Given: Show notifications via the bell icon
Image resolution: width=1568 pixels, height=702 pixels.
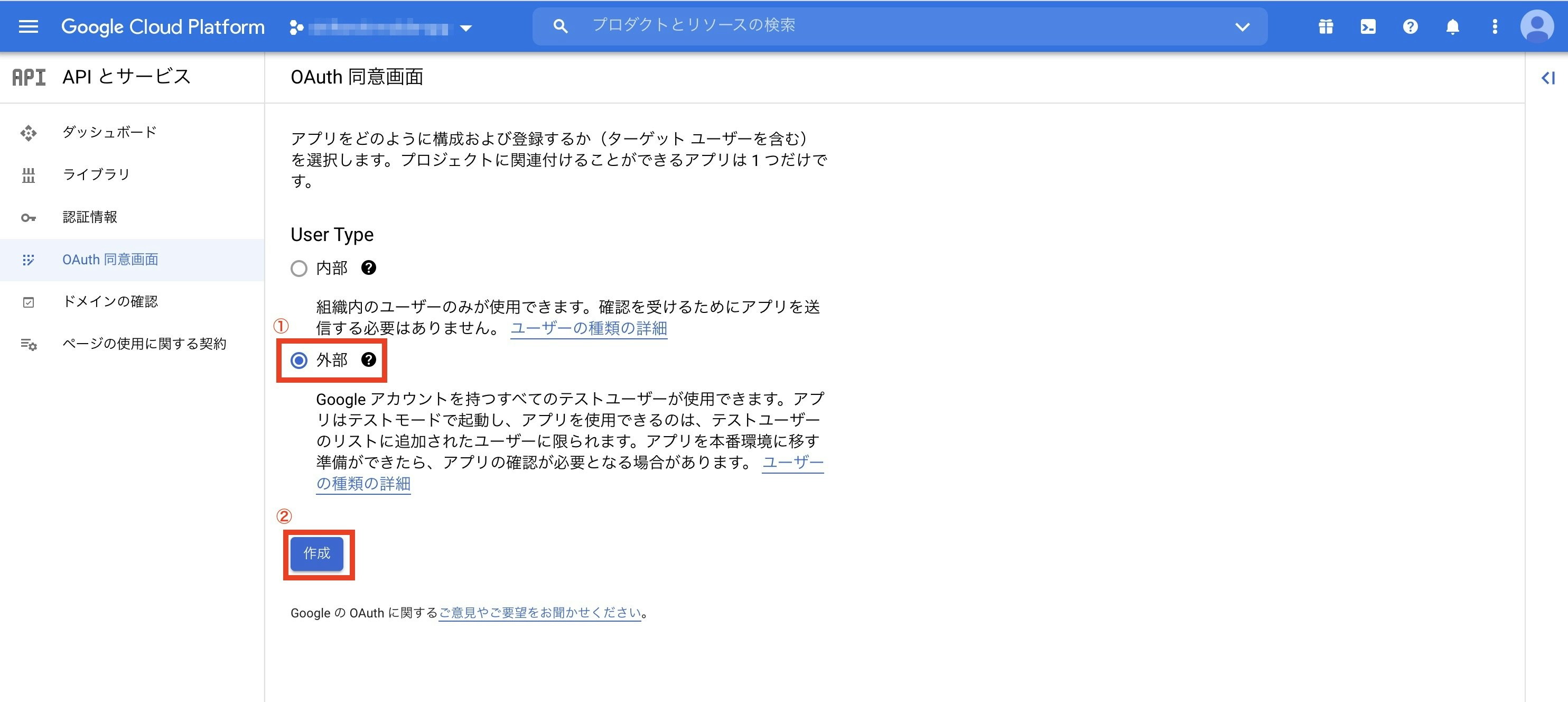Looking at the screenshot, I should point(1452,27).
